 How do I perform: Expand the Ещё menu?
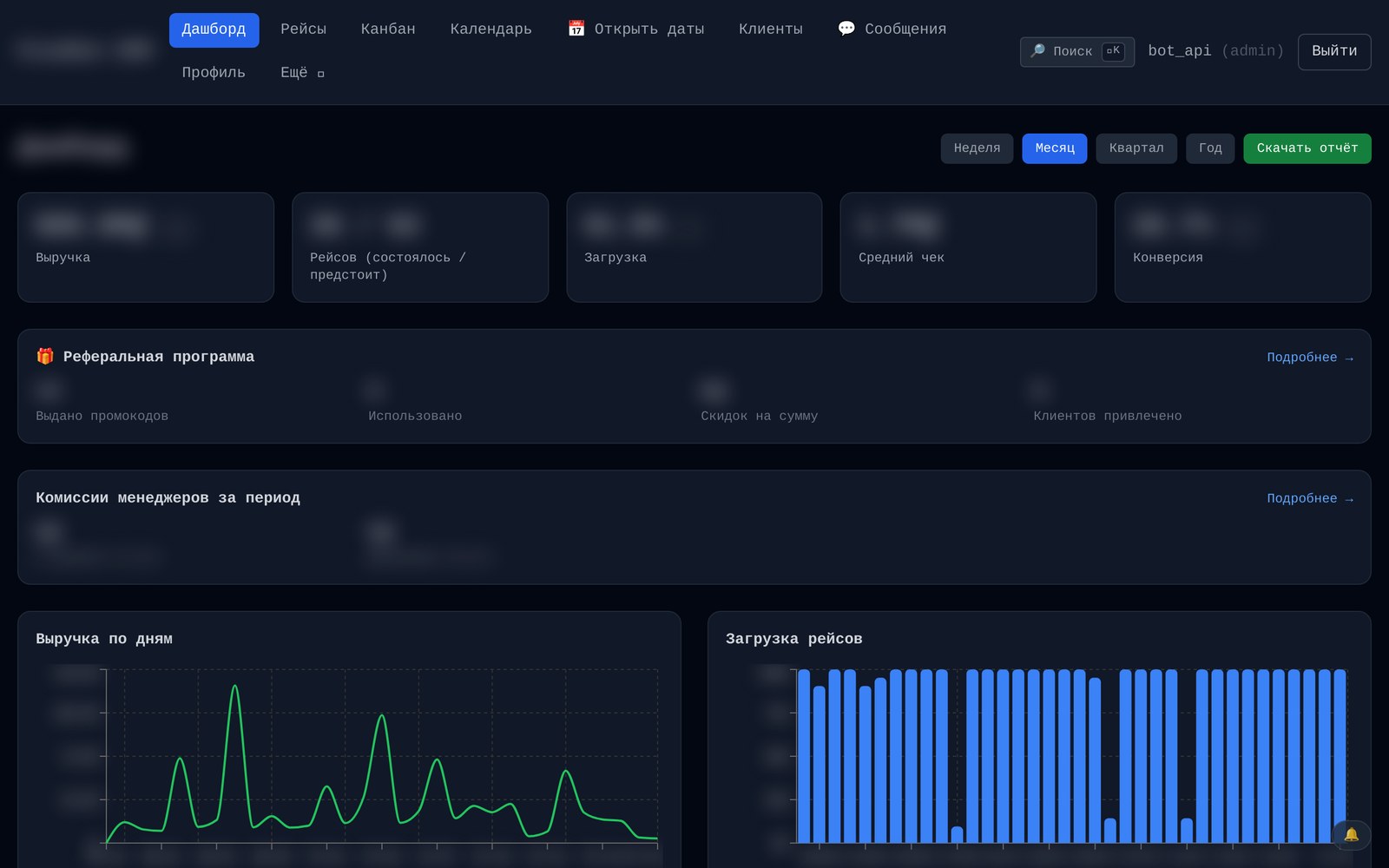point(302,73)
